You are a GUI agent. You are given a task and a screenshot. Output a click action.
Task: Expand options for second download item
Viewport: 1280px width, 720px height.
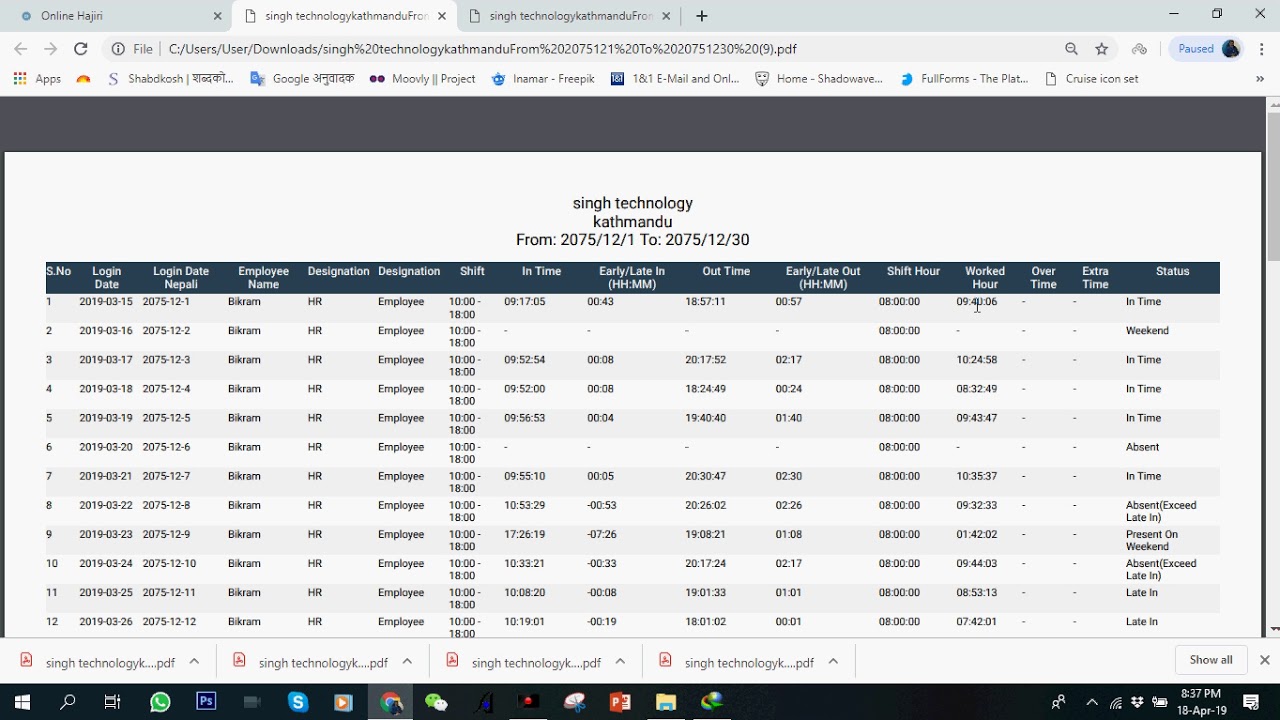407,662
